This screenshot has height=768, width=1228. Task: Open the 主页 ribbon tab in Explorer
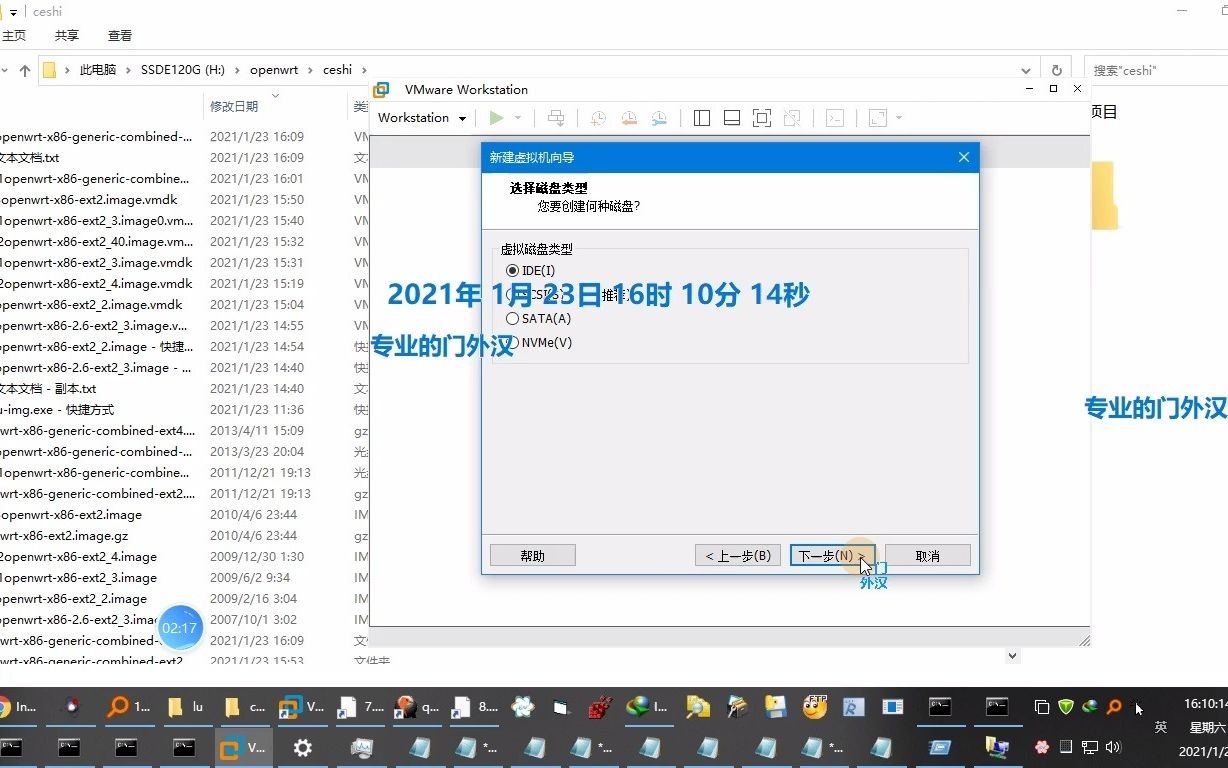pyautogui.click(x=14, y=36)
